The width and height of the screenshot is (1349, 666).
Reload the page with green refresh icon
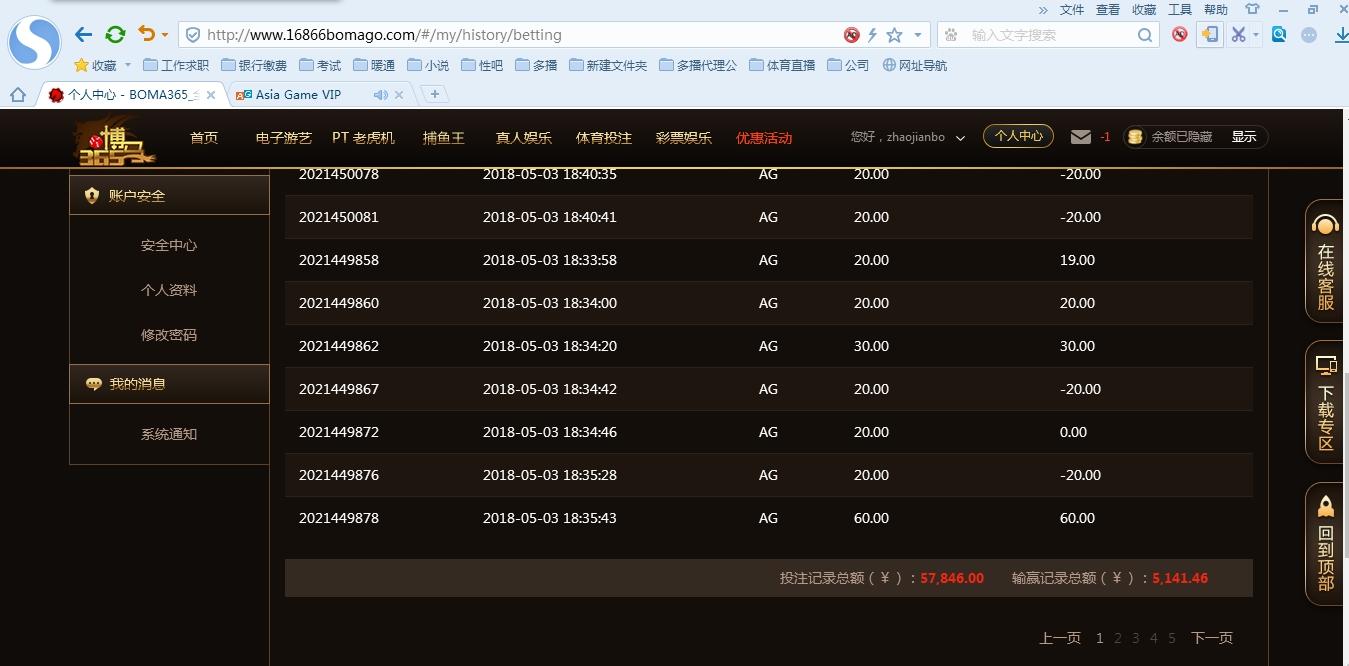(115, 35)
